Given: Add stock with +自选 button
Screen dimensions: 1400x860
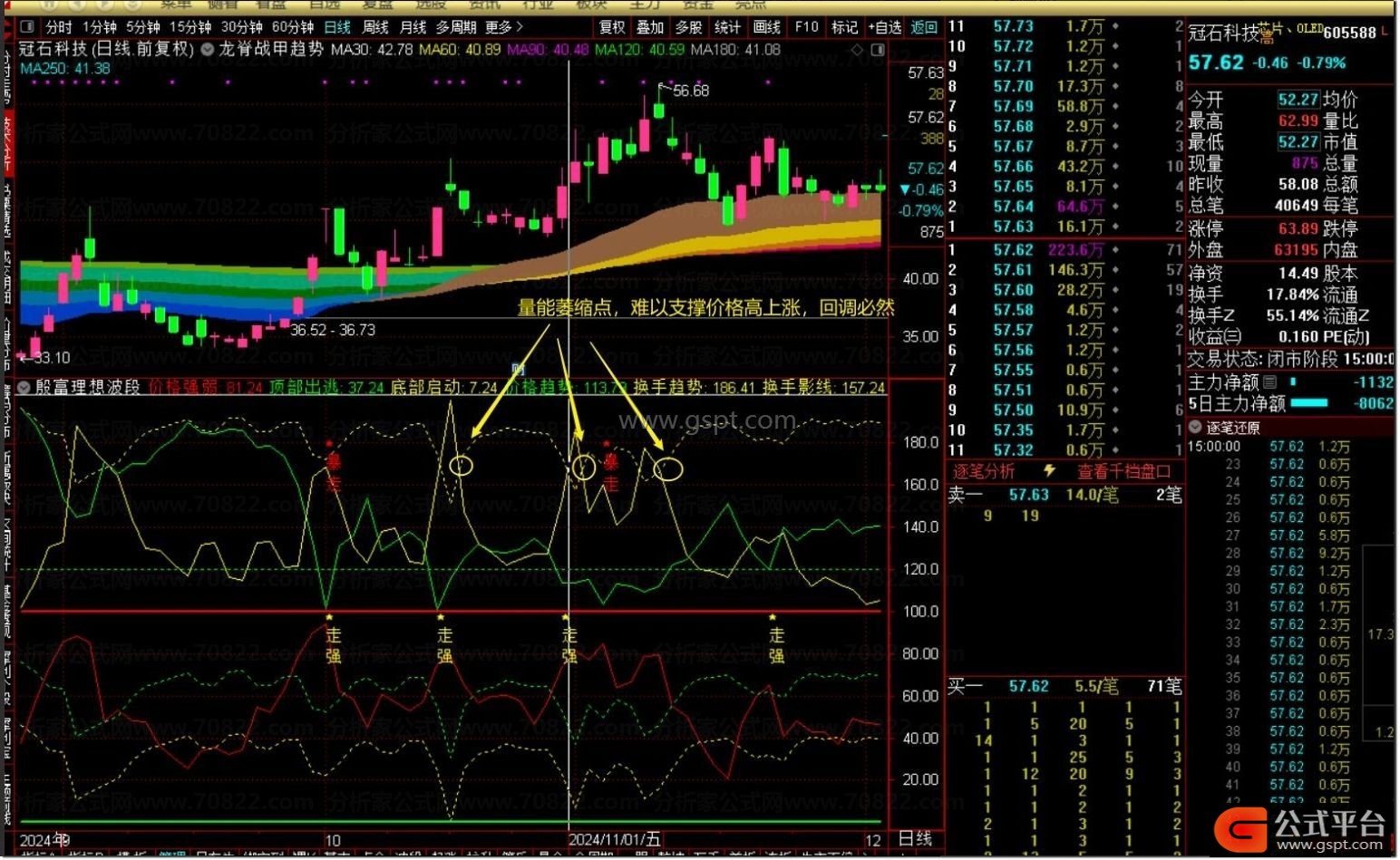Looking at the screenshot, I should coord(885,27).
